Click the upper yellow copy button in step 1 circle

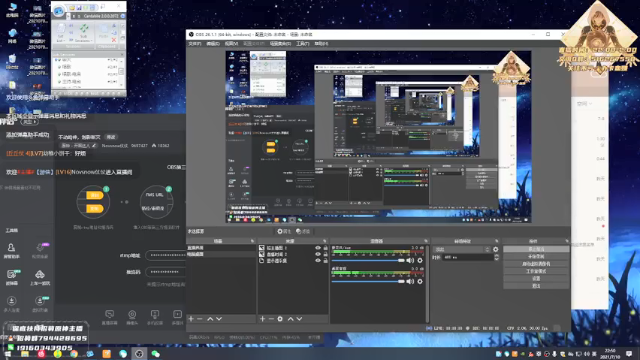tap(94, 195)
